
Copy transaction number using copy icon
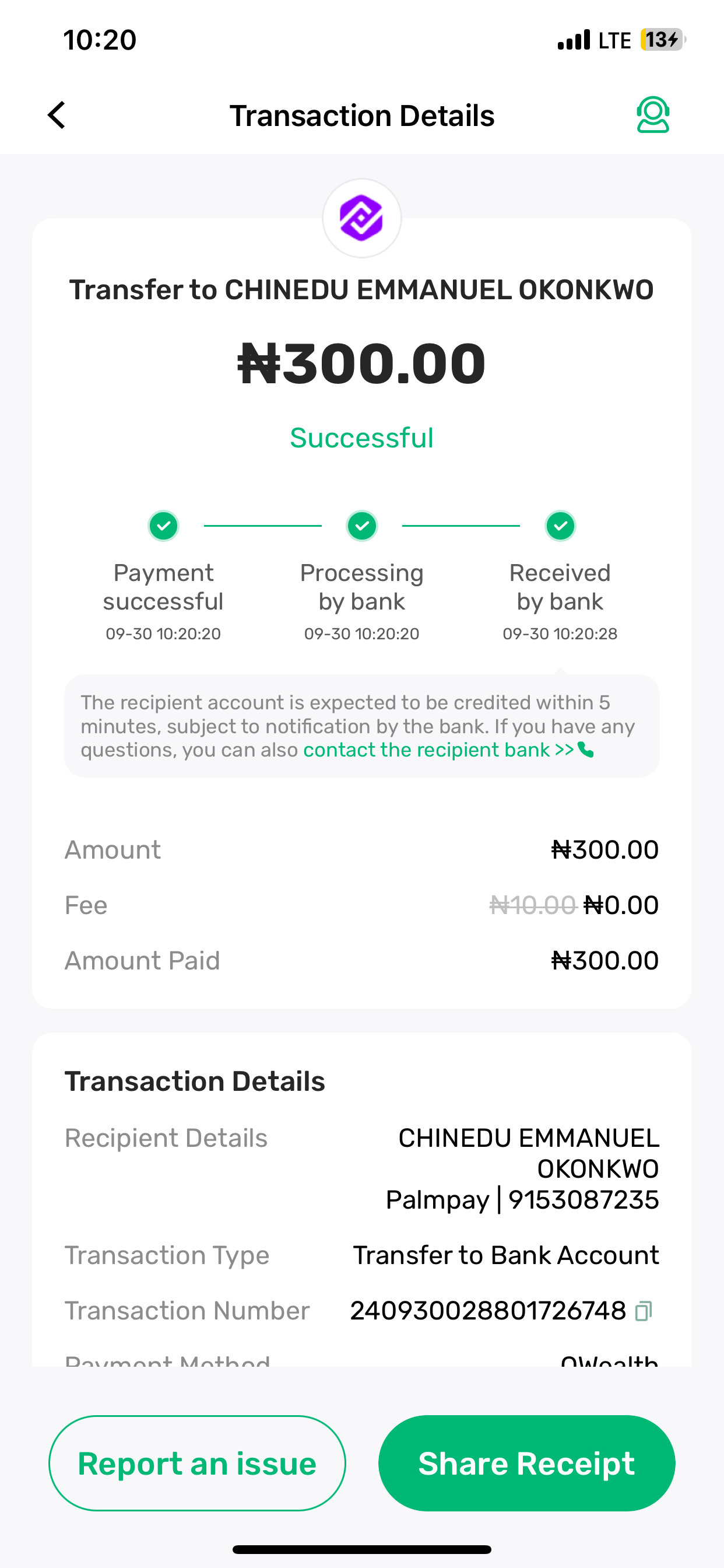tap(644, 1311)
